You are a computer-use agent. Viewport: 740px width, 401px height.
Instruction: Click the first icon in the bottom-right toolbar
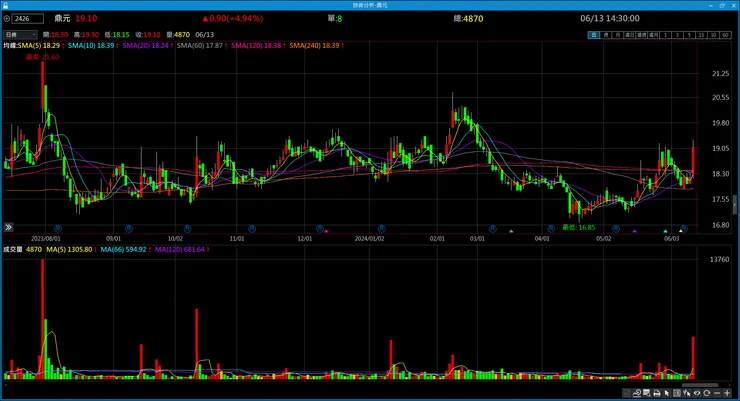tap(627, 393)
